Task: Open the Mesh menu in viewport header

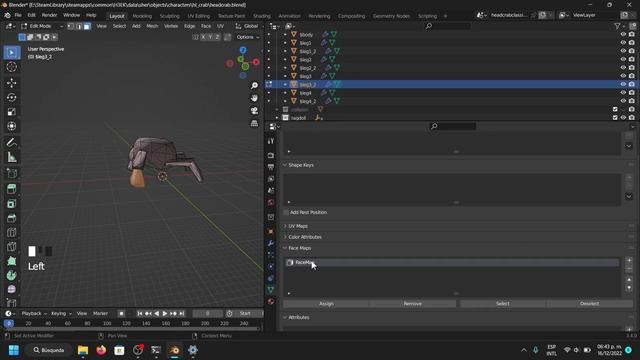Action: coord(152,26)
